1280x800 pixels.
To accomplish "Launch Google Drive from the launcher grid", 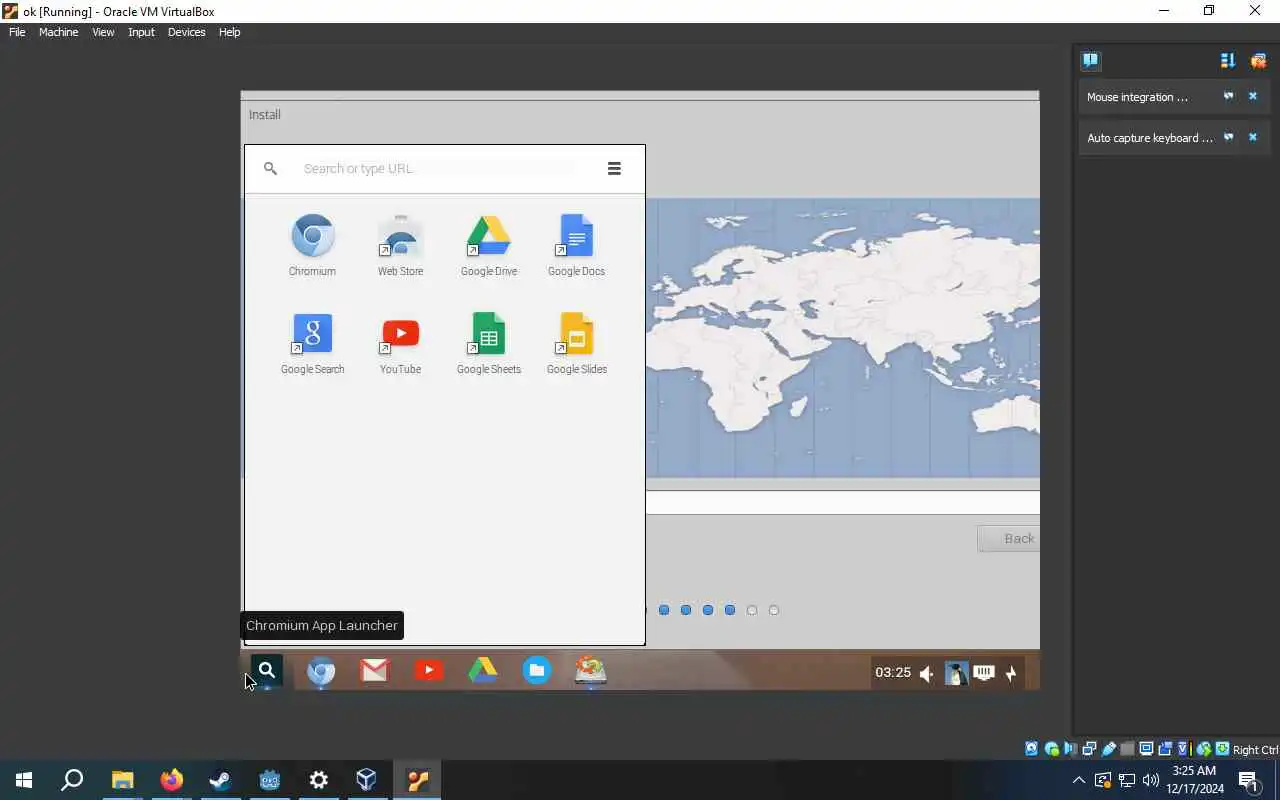I will [x=489, y=245].
